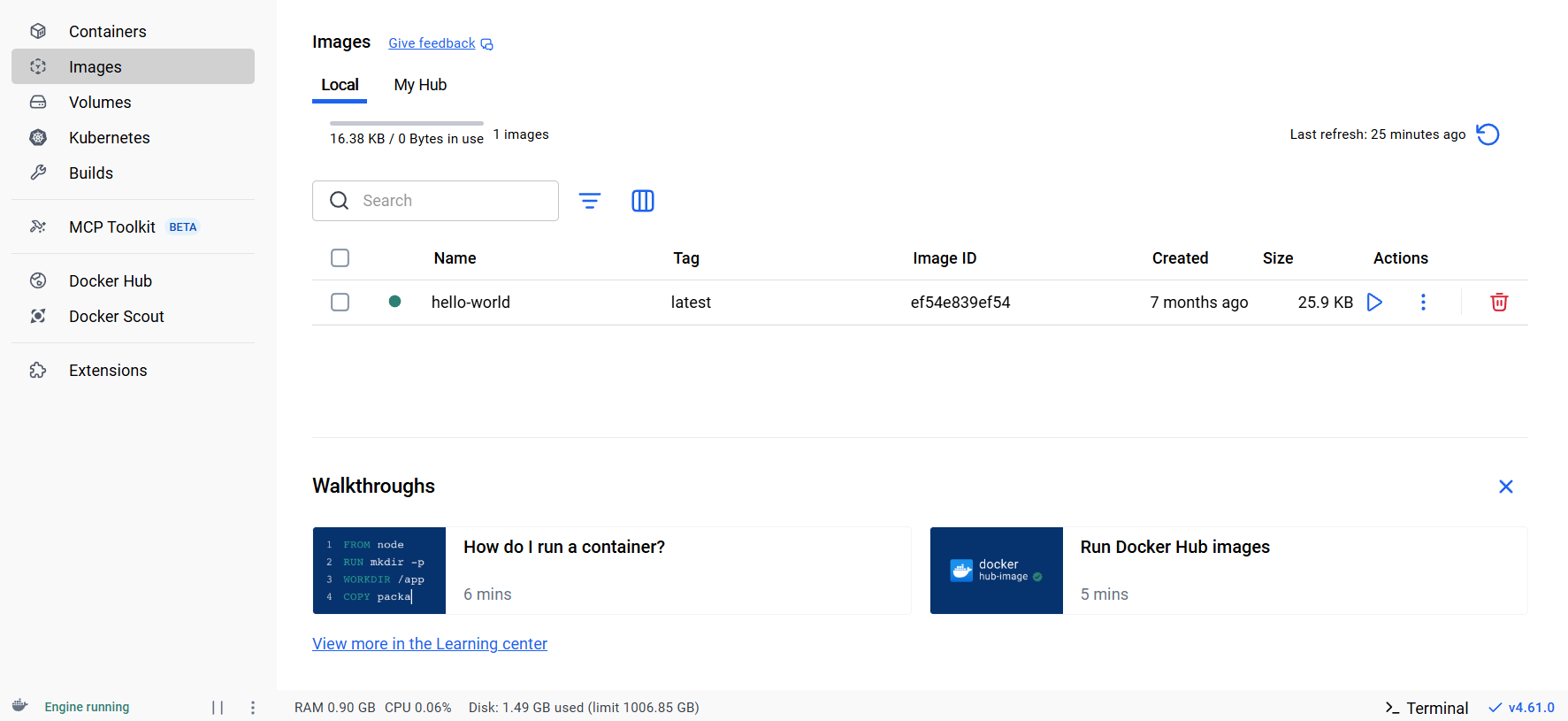Open 'How do I run a container?' walkthrough

click(x=612, y=571)
